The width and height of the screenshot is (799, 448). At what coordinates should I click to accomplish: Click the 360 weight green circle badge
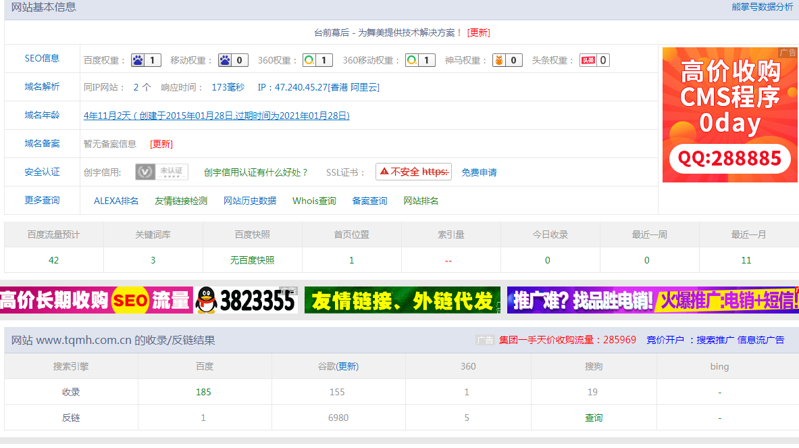(317, 60)
